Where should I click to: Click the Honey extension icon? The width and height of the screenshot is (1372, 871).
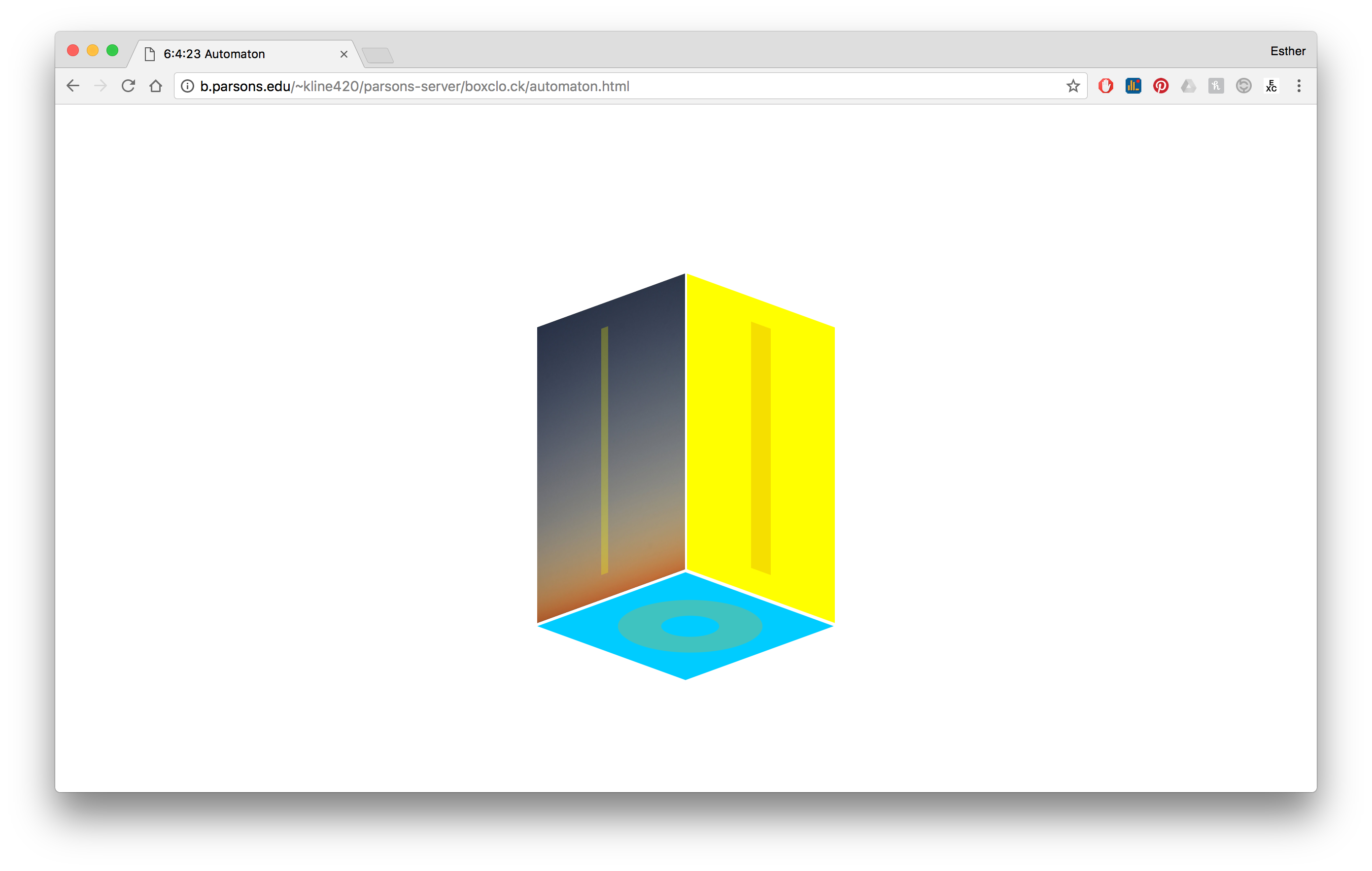click(x=1215, y=86)
